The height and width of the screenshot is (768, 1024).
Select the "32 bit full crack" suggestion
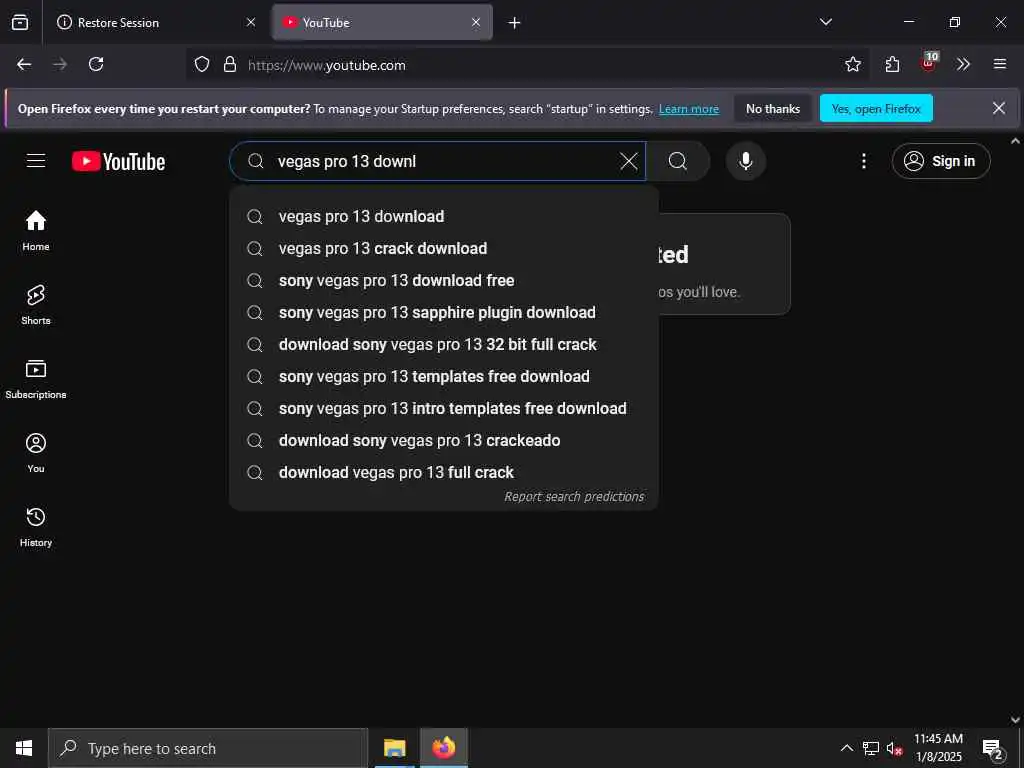click(x=443, y=344)
